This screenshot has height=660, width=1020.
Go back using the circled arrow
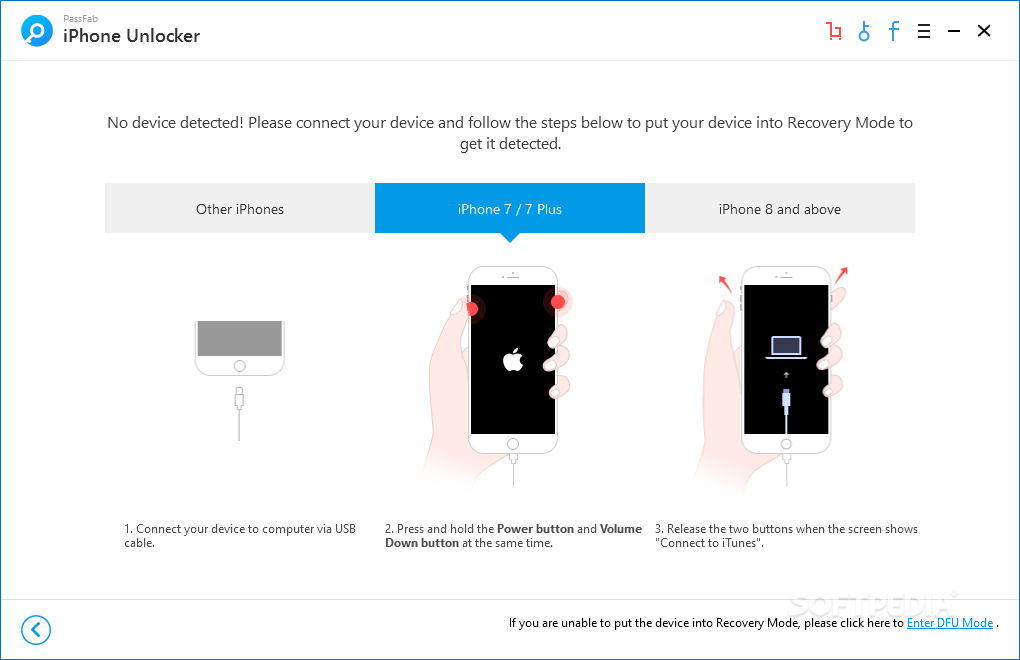[36, 629]
